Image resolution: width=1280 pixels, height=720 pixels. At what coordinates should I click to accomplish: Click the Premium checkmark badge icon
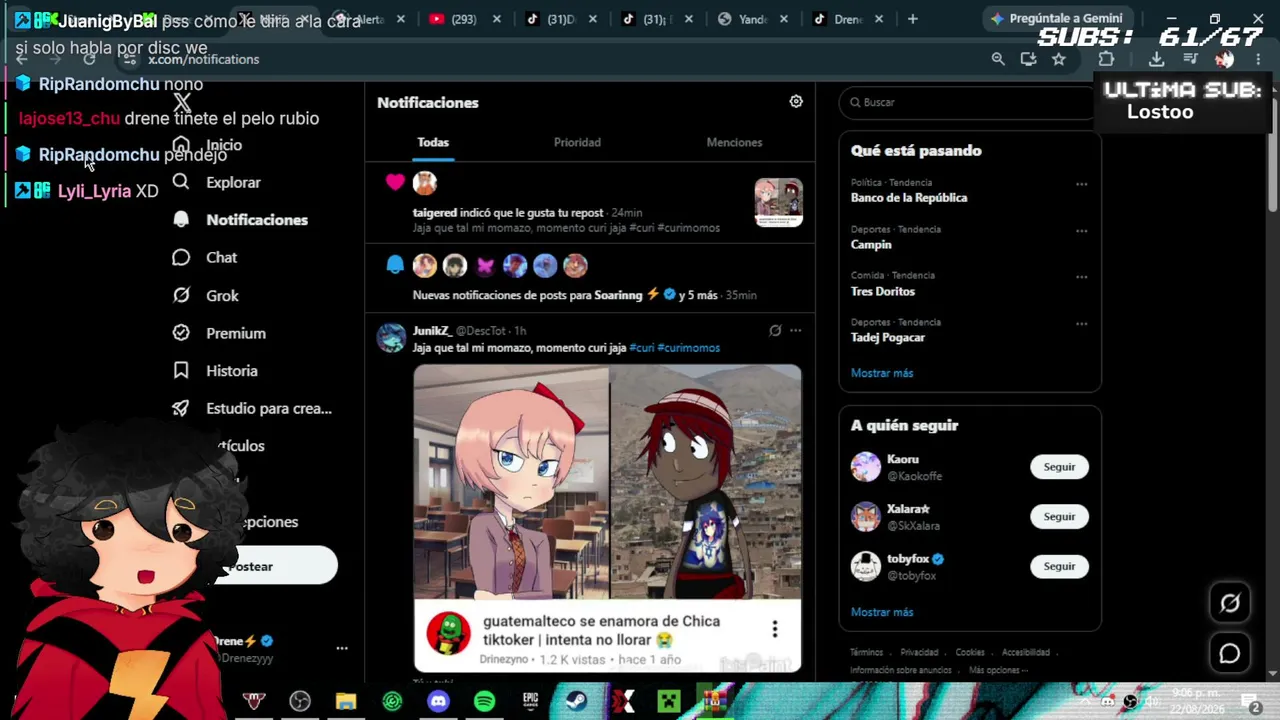coord(181,333)
